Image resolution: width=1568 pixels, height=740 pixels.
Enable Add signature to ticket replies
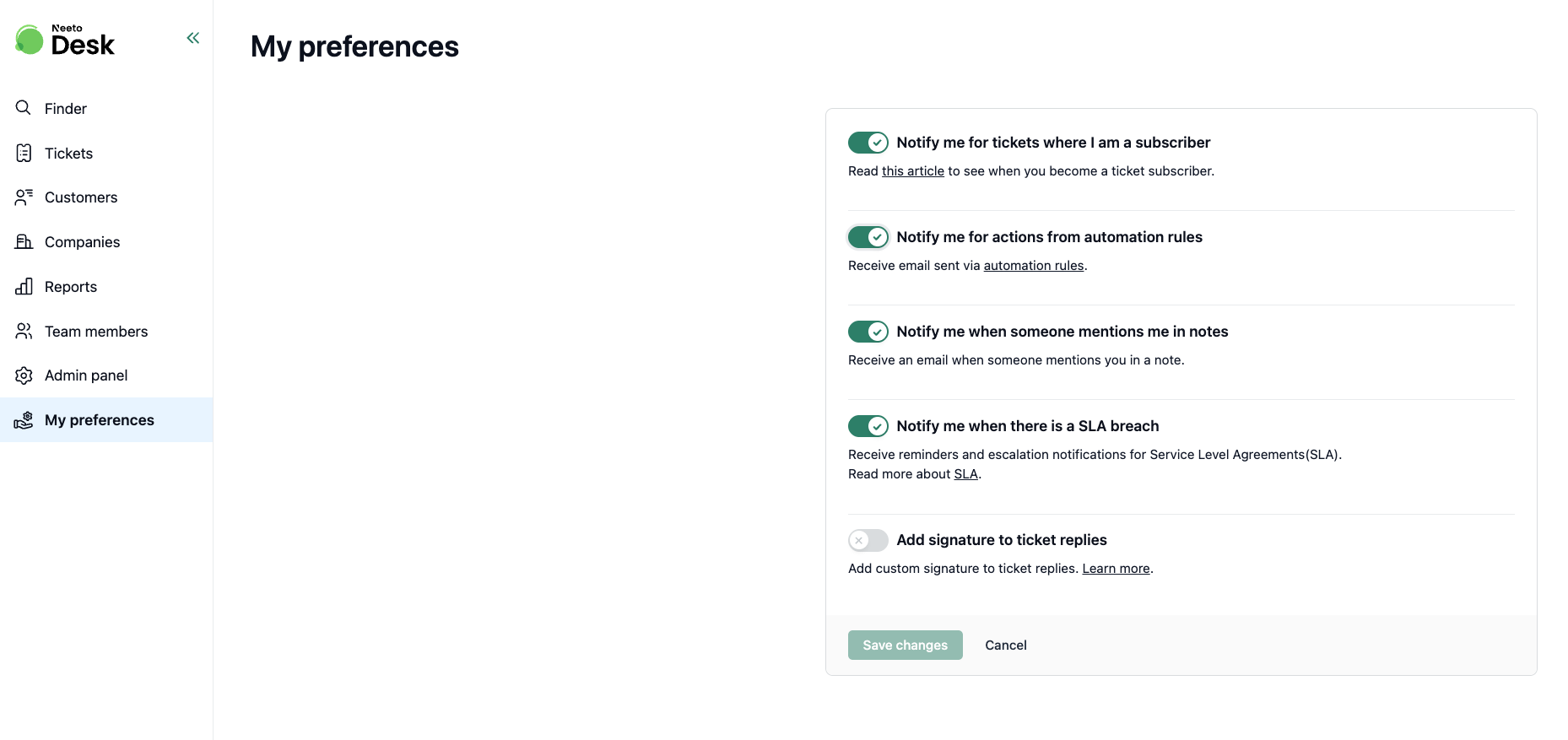868,540
